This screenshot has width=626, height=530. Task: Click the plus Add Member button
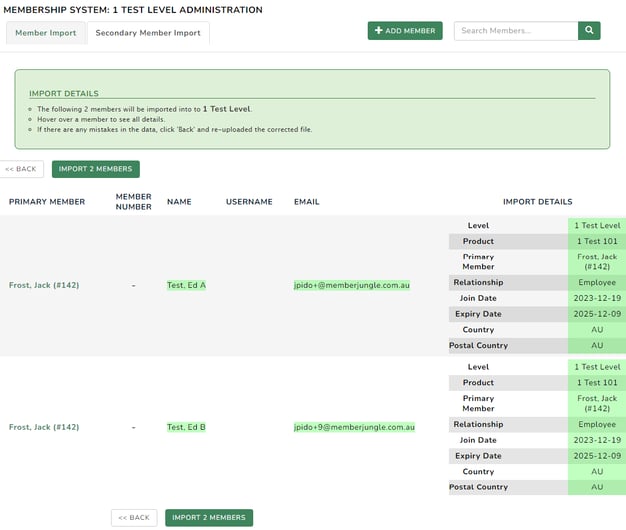[x=405, y=31]
